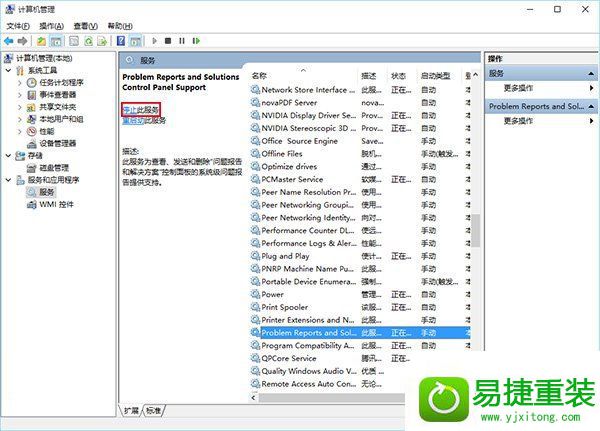The image size is (600, 431).
Task: Click the green Refresh toolbar icon
Action: click(x=88, y=41)
